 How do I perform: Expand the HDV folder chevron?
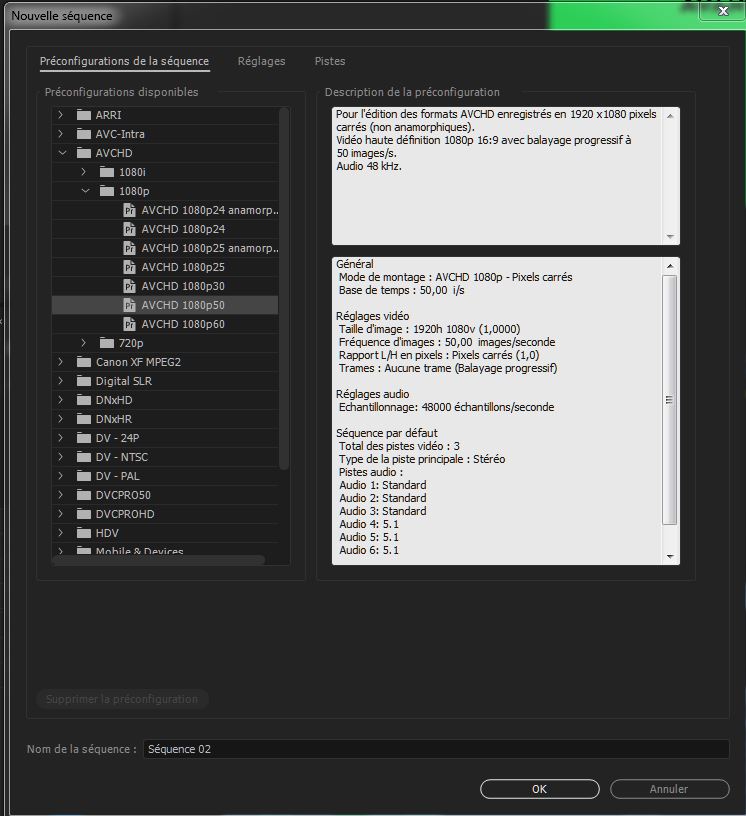click(60, 533)
